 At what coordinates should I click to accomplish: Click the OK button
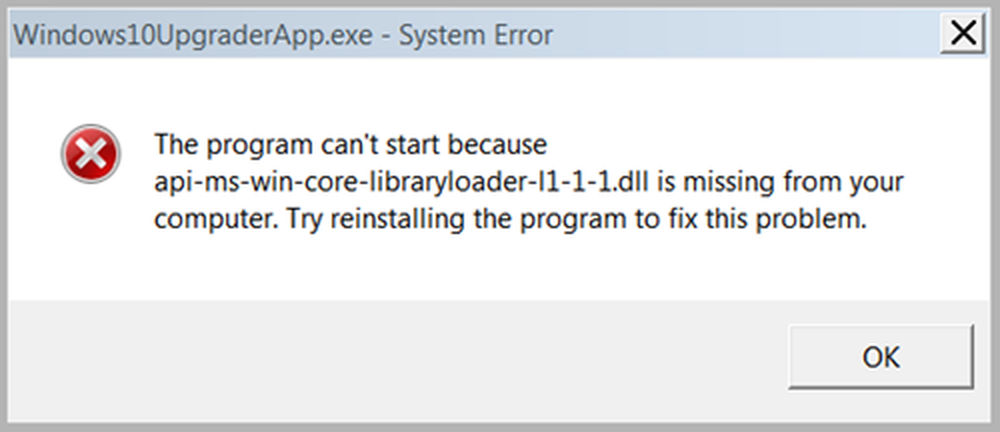880,359
